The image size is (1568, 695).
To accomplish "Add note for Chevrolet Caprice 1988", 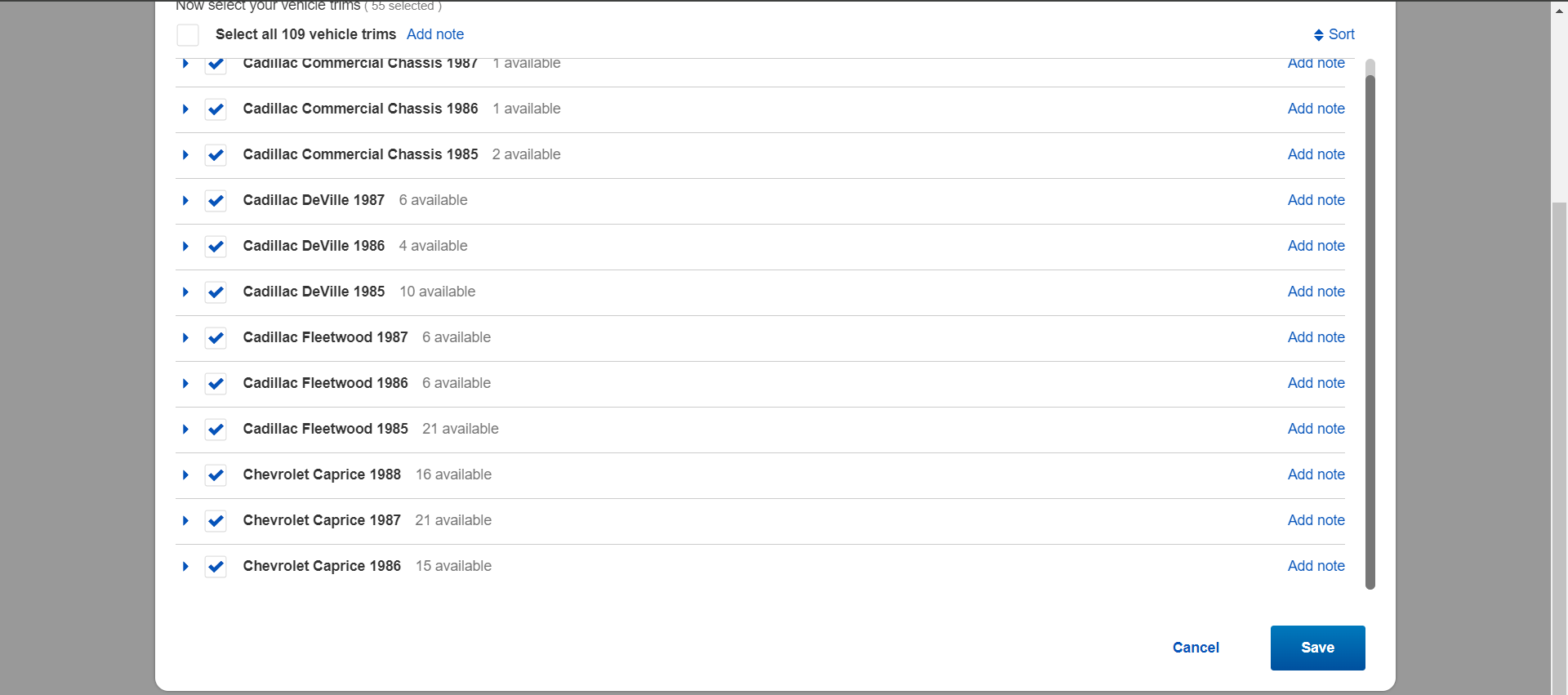I will [1316, 474].
